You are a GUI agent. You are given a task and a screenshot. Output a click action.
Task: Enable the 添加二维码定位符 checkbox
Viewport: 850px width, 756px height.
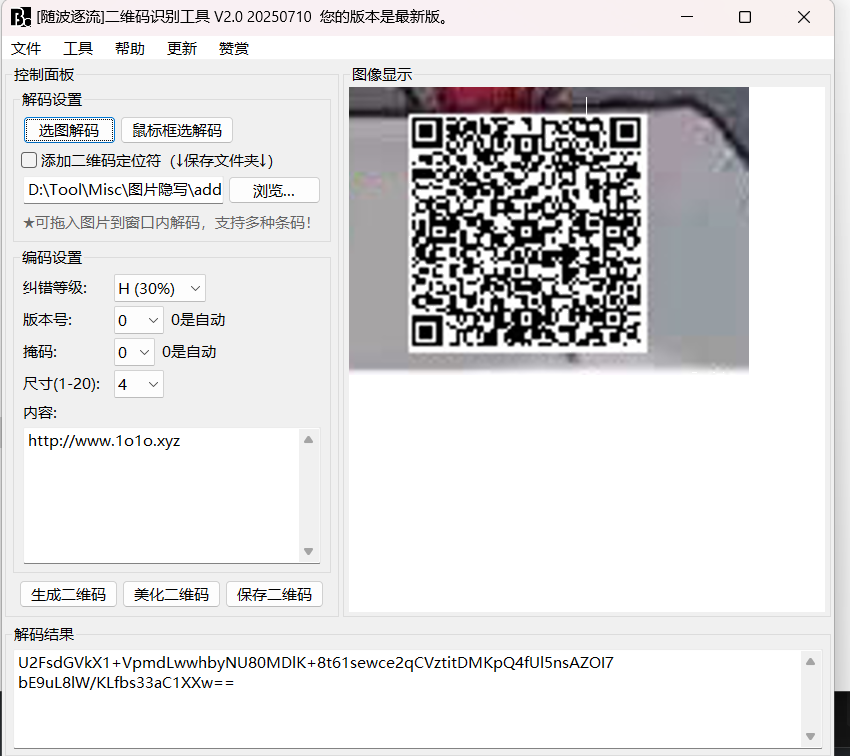(x=29, y=161)
